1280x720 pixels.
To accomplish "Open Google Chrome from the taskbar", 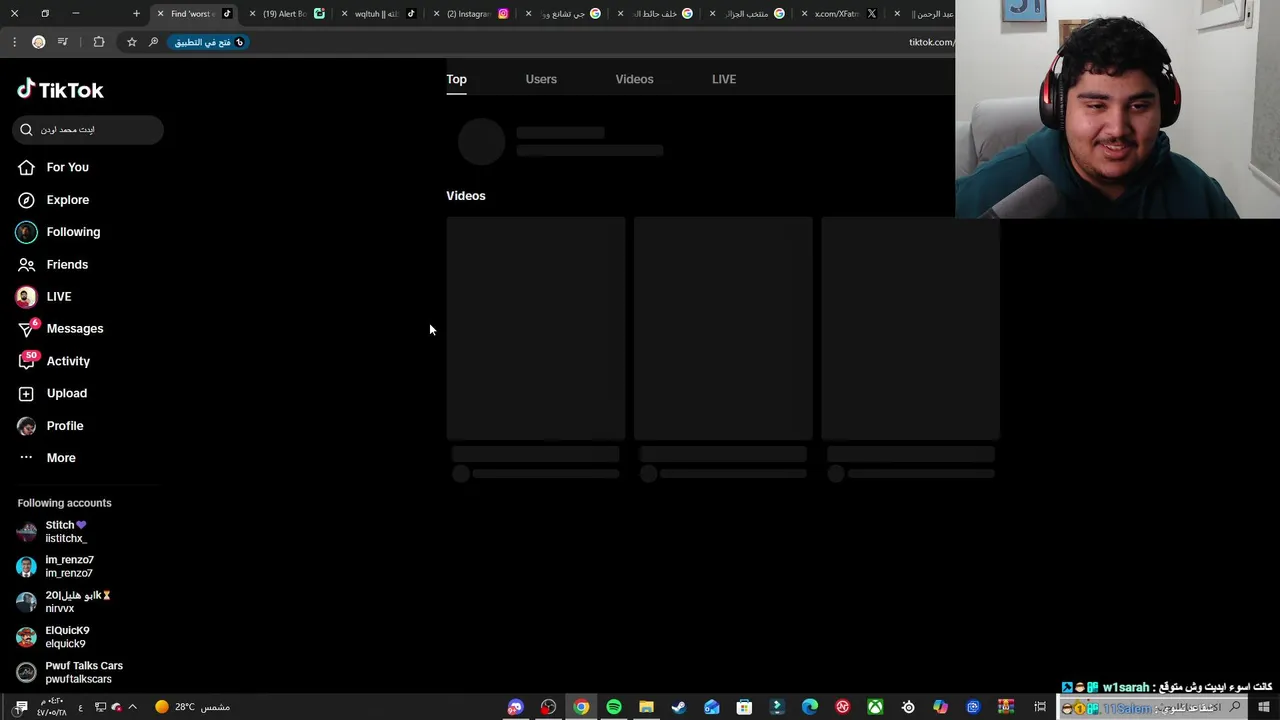I will pyautogui.click(x=581, y=707).
